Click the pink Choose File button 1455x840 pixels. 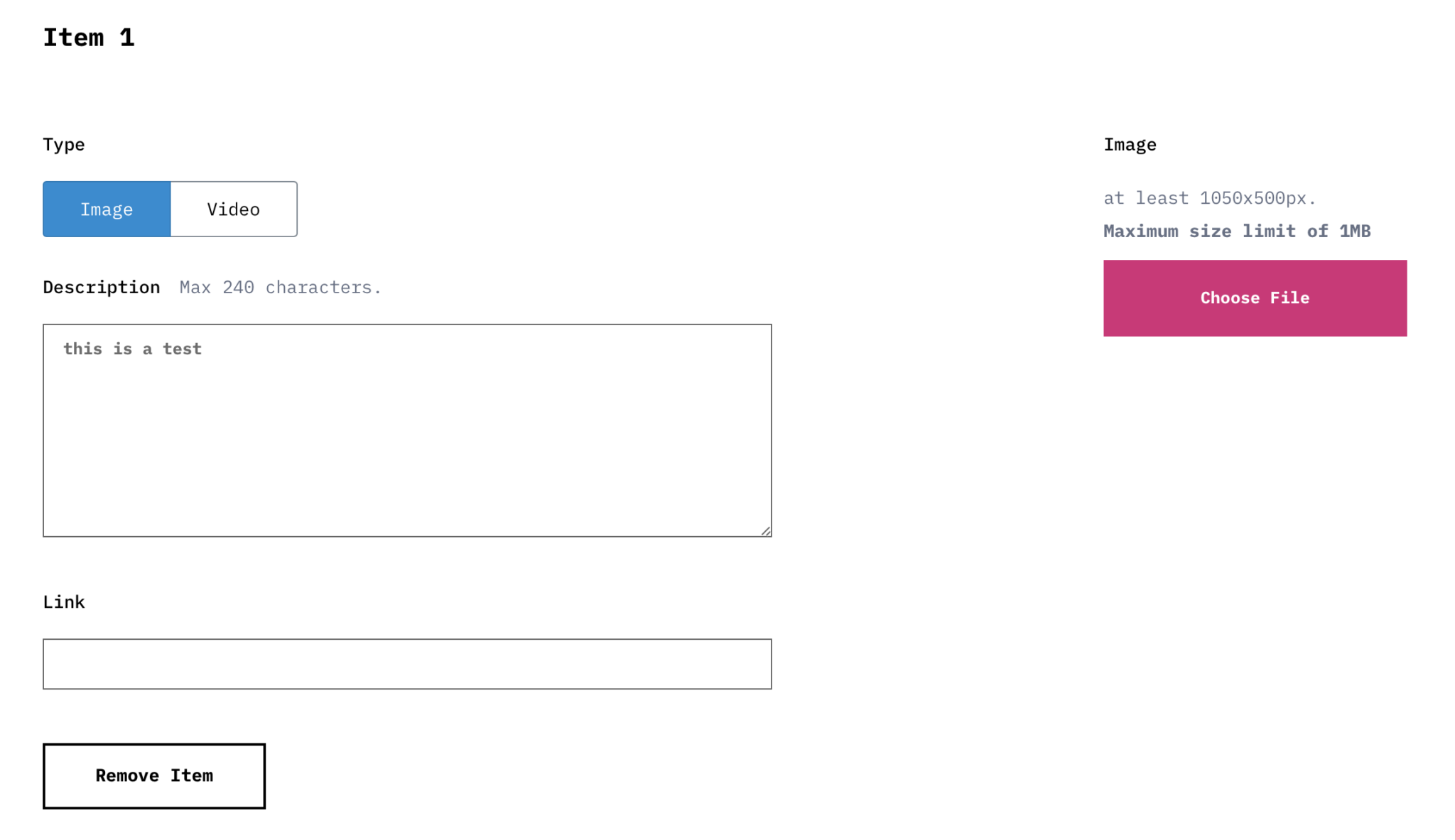click(x=1255, y=298)
